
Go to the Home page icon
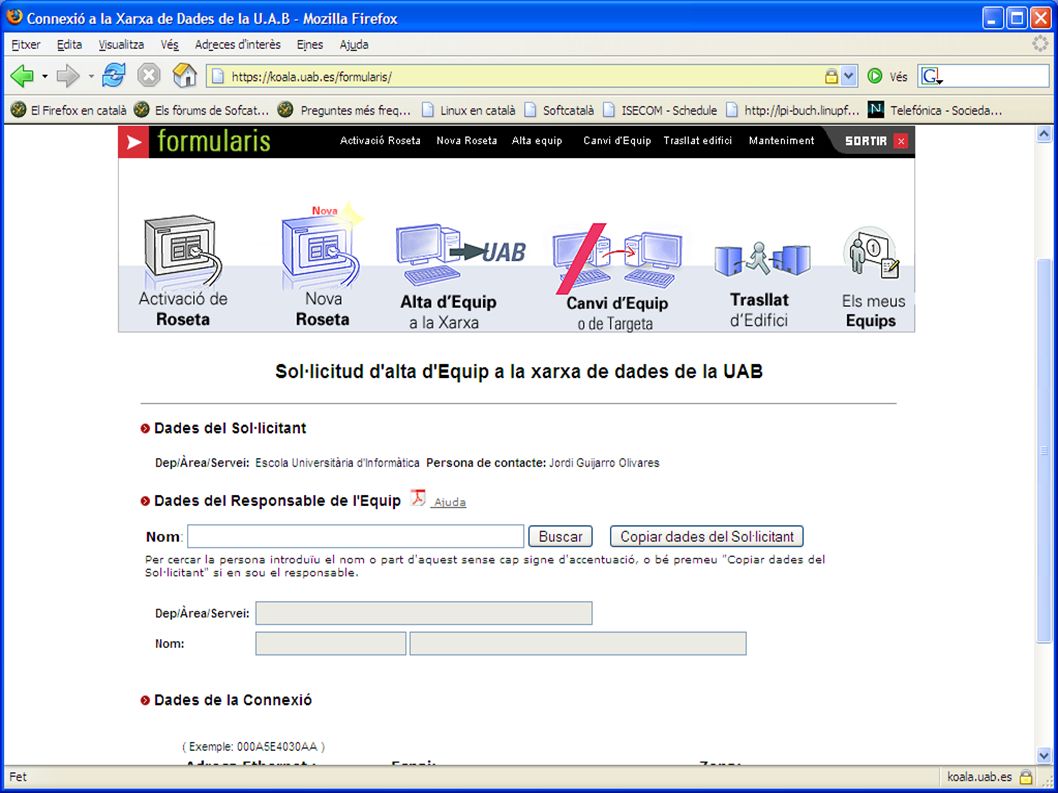(184, 76)
